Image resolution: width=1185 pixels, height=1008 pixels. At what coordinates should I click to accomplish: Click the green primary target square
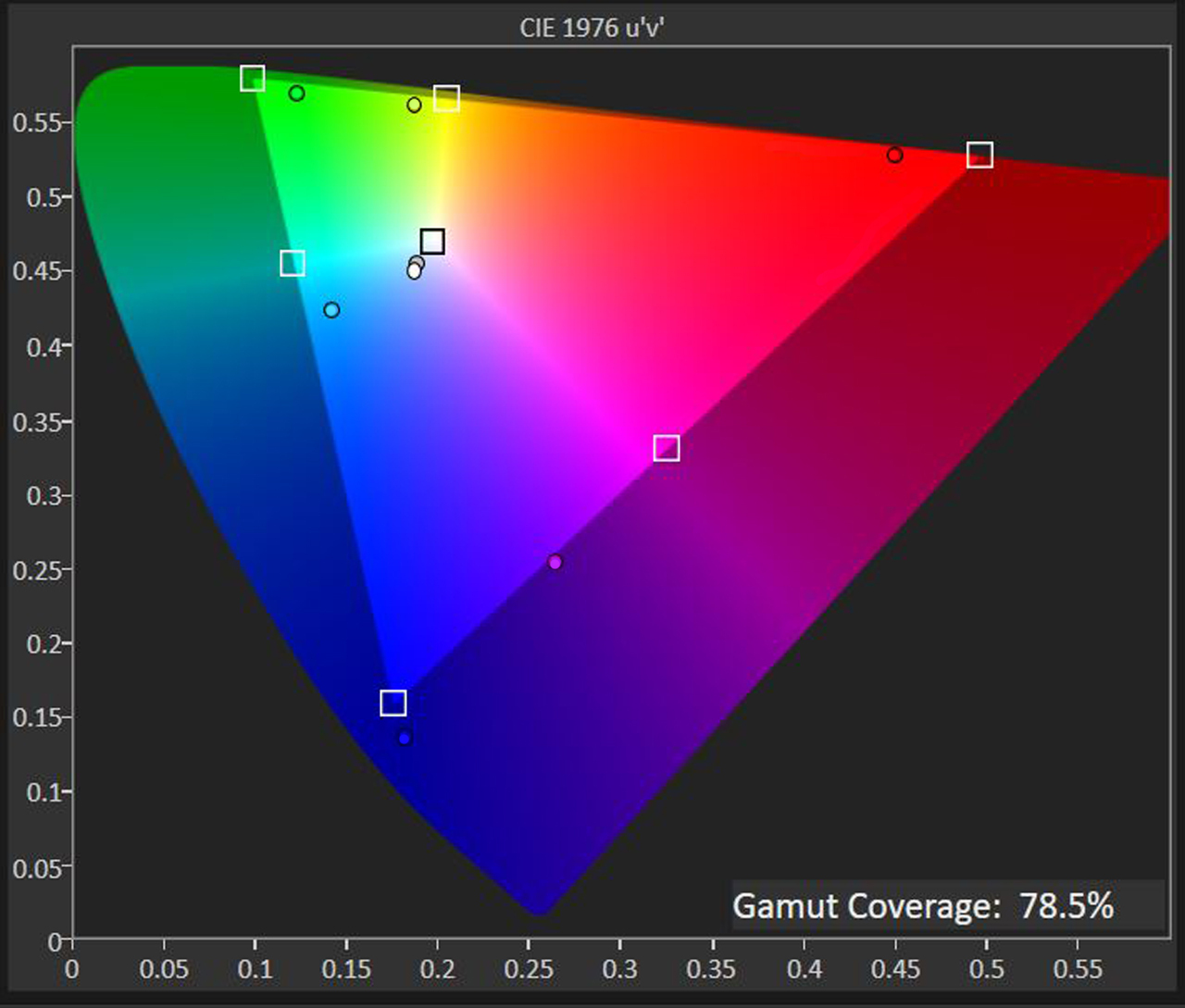[252, 79]
